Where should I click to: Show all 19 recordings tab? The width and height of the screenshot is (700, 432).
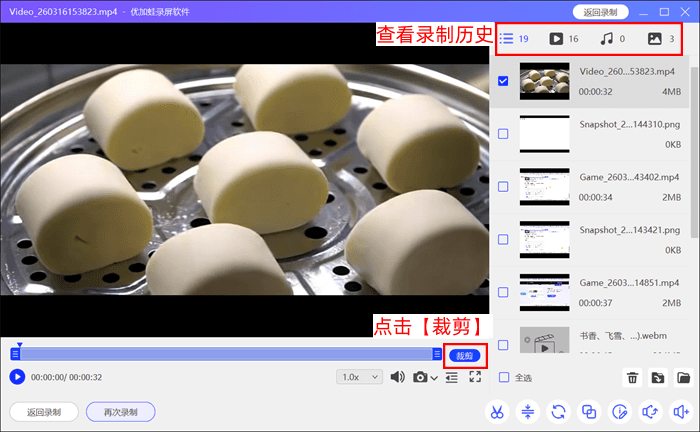pos(514,39)
